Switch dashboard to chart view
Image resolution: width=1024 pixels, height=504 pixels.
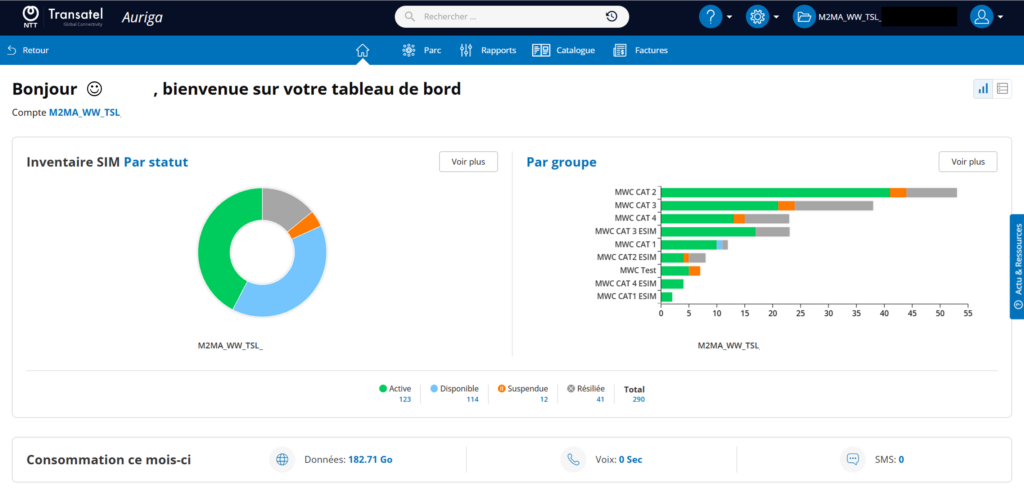(x=983, y=89)
